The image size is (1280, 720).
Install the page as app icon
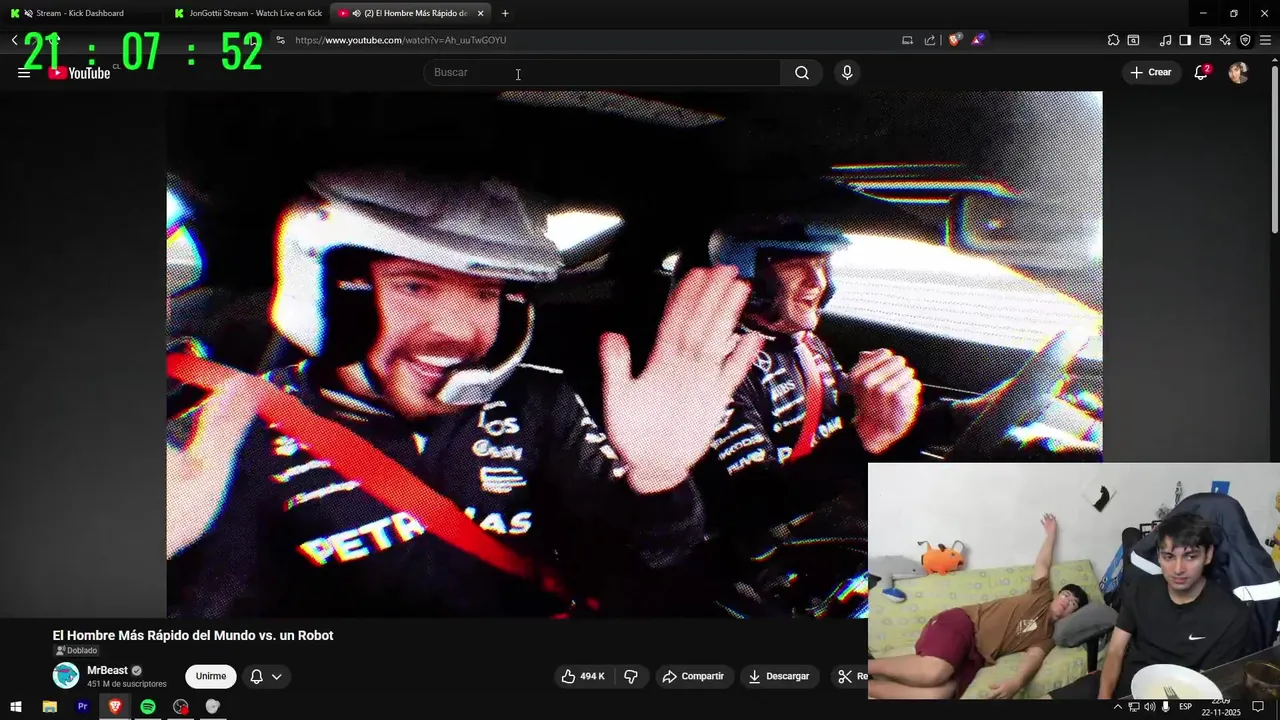[x=907, y=40]
